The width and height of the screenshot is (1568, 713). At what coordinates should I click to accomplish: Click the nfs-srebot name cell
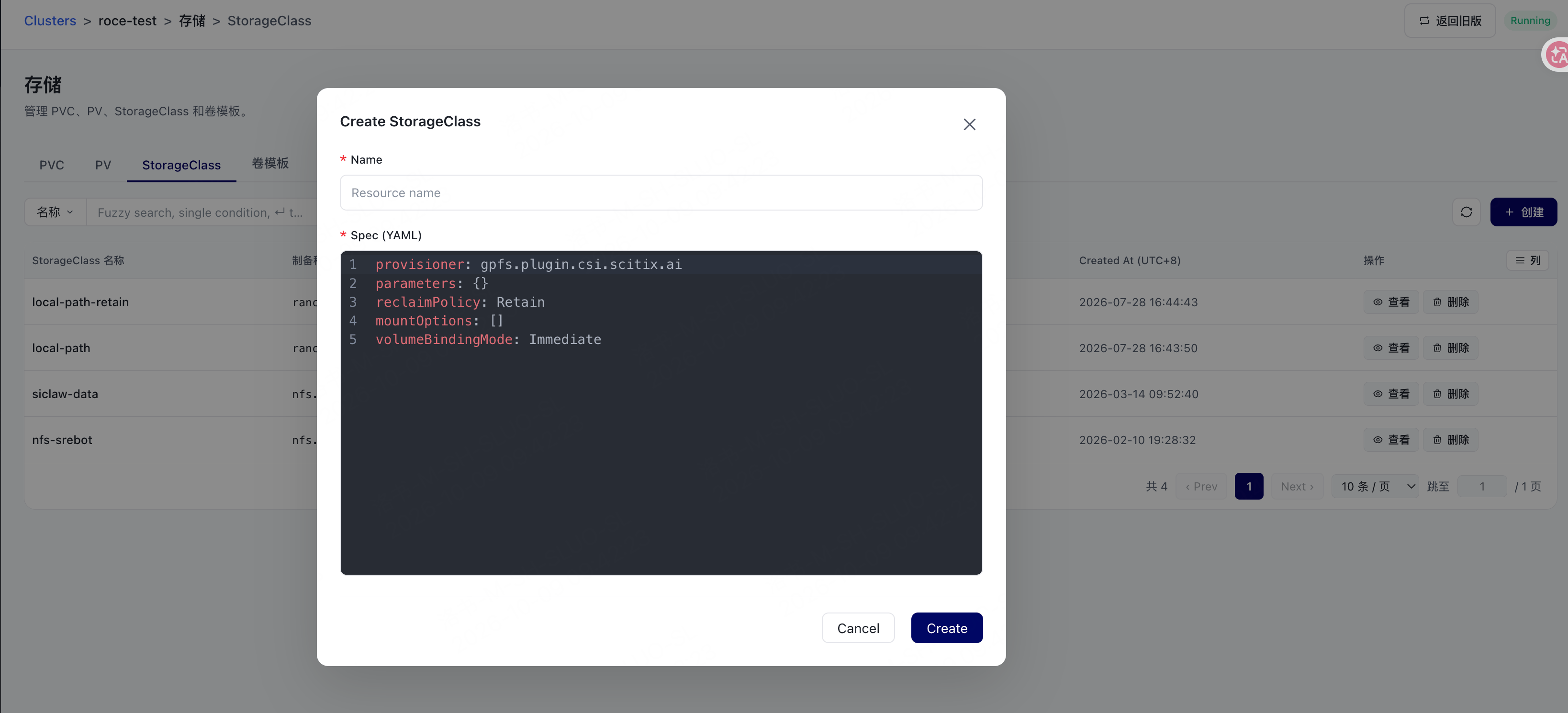pos(62,440)
